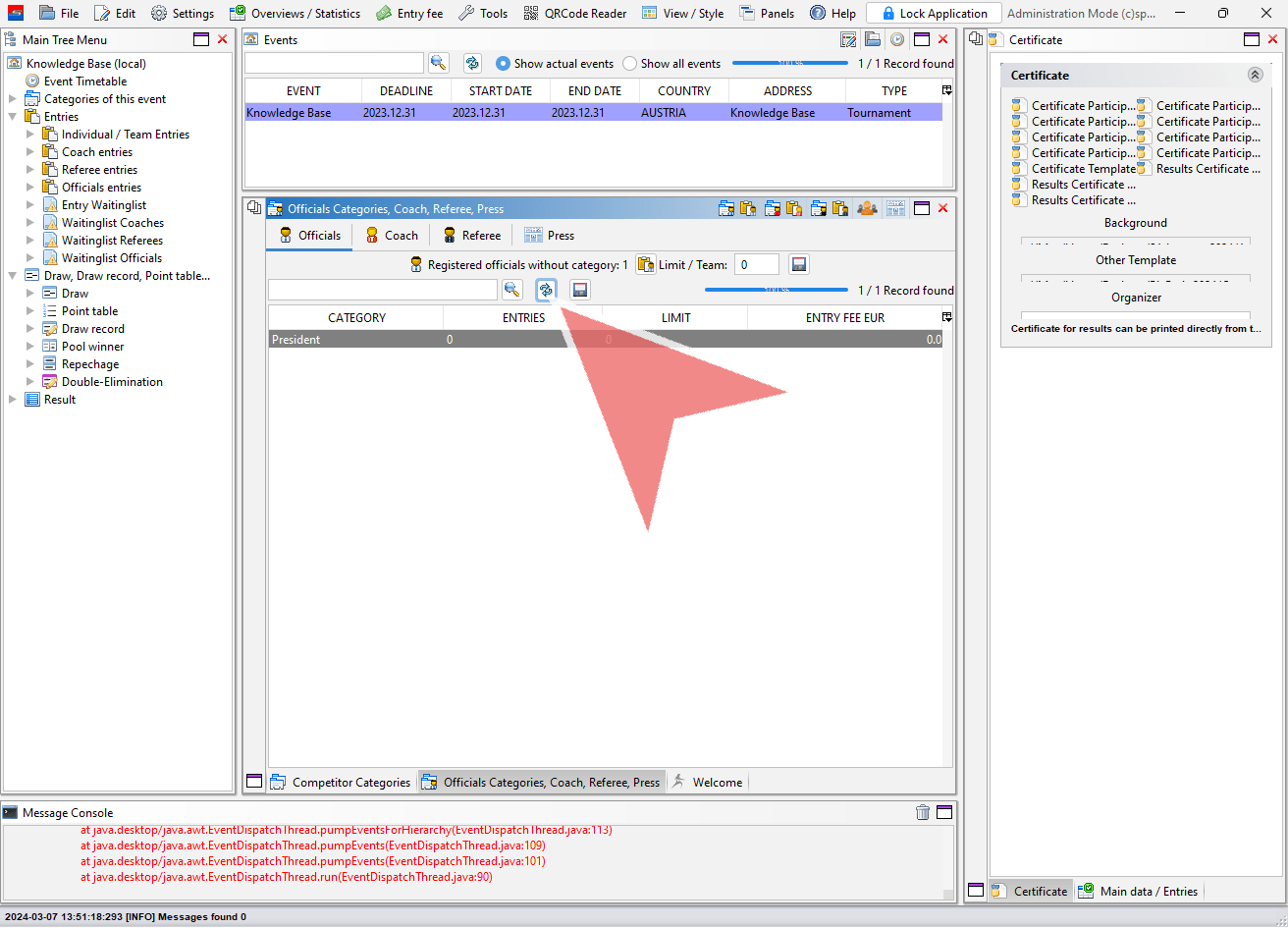Viewport: 1288px width, 928px height.
Task: Open the Overviews / Statistics menu
Action: coord(295,13)
